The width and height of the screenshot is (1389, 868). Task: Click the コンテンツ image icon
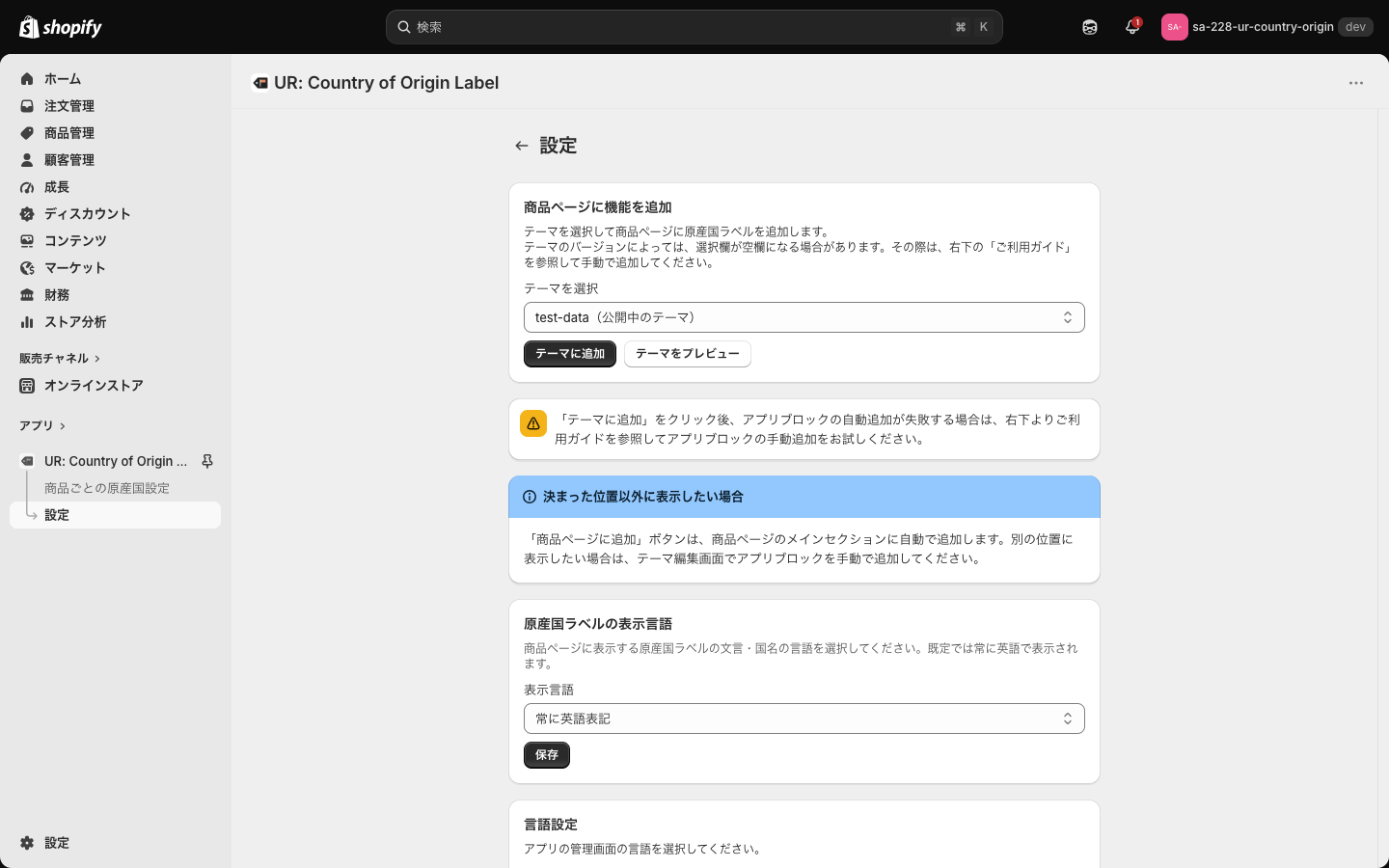[x=27, y=241]
